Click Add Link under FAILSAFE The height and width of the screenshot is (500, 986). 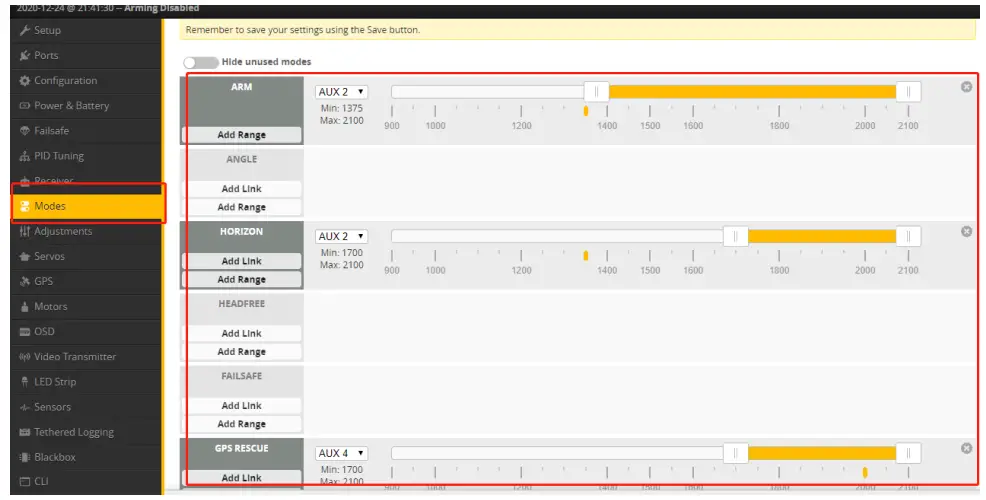coord(241,406)
